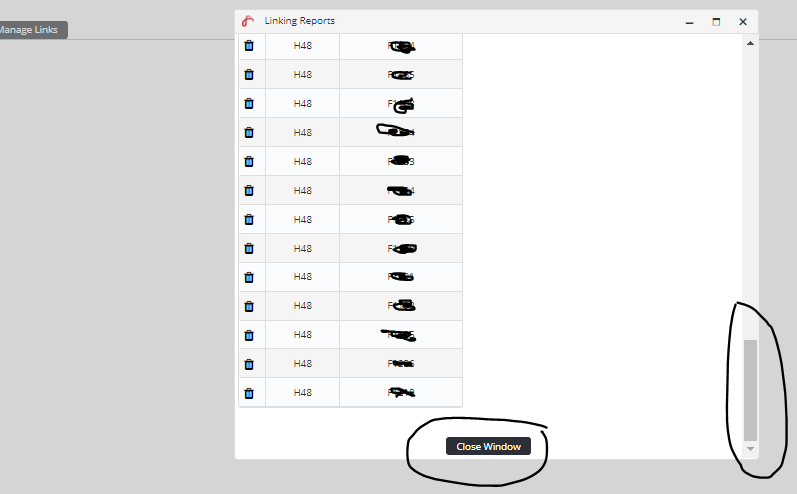Click the trash icon in the first visible row
Viewport: 797px width, 494px height.
coord(249,46)
